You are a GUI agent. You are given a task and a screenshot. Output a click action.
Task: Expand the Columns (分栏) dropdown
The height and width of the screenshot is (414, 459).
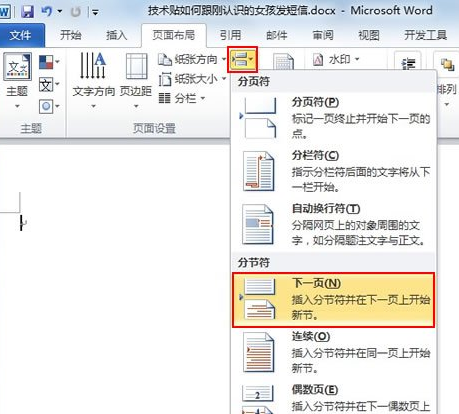point(182,98)
